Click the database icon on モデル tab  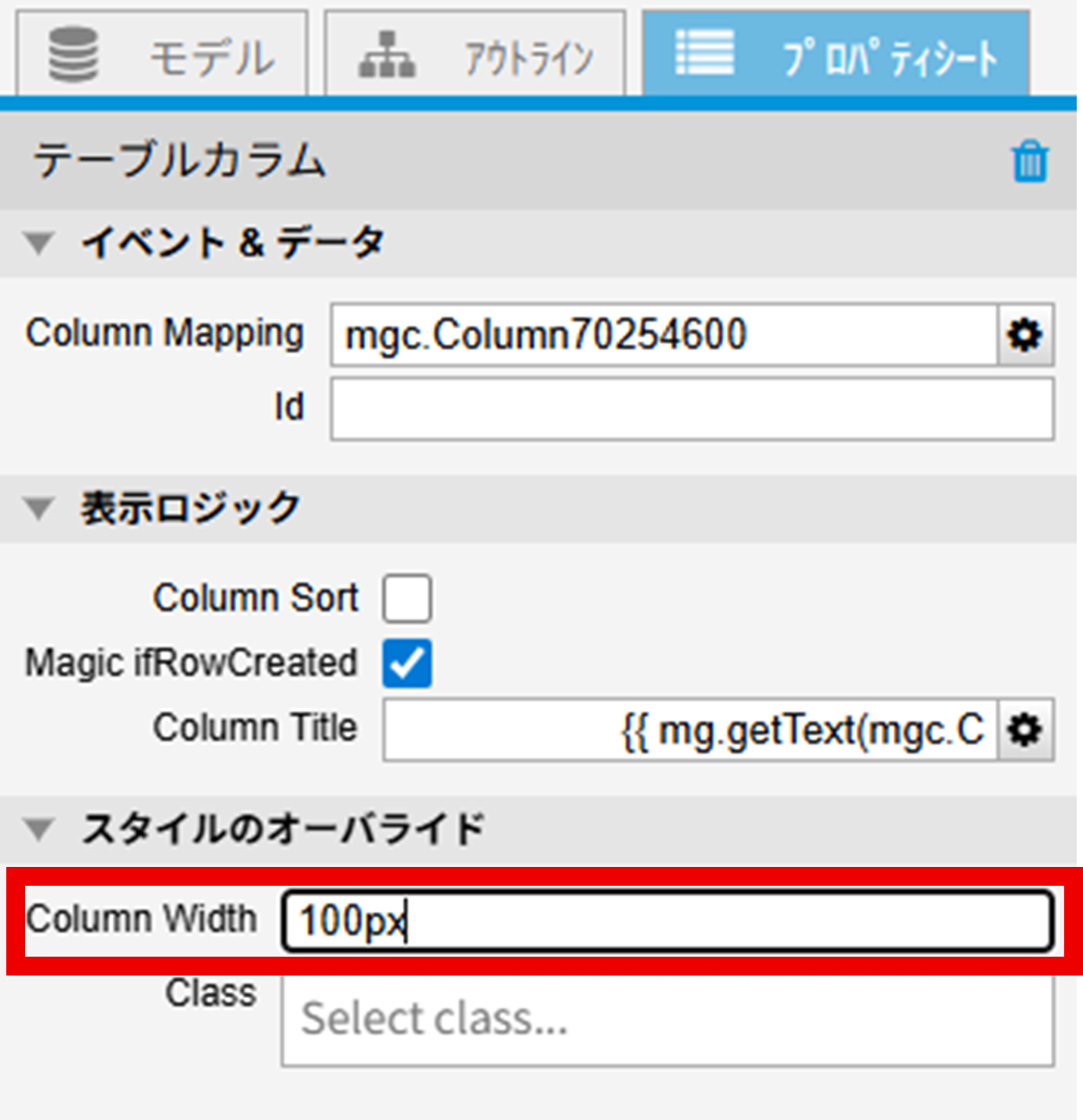point(74,55)
